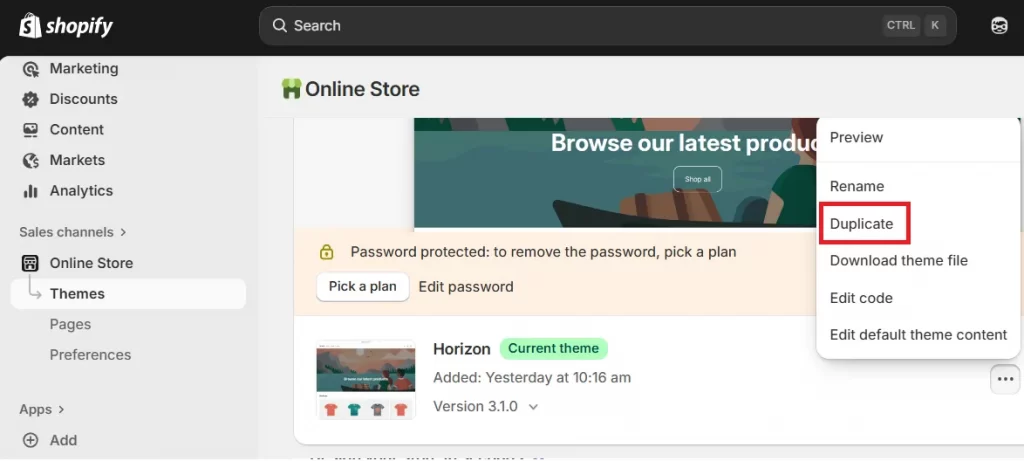The width and height of the screenshot is (1024, 461).
Task: Click the three-dot theme actions button
Action: (1005, 379)
